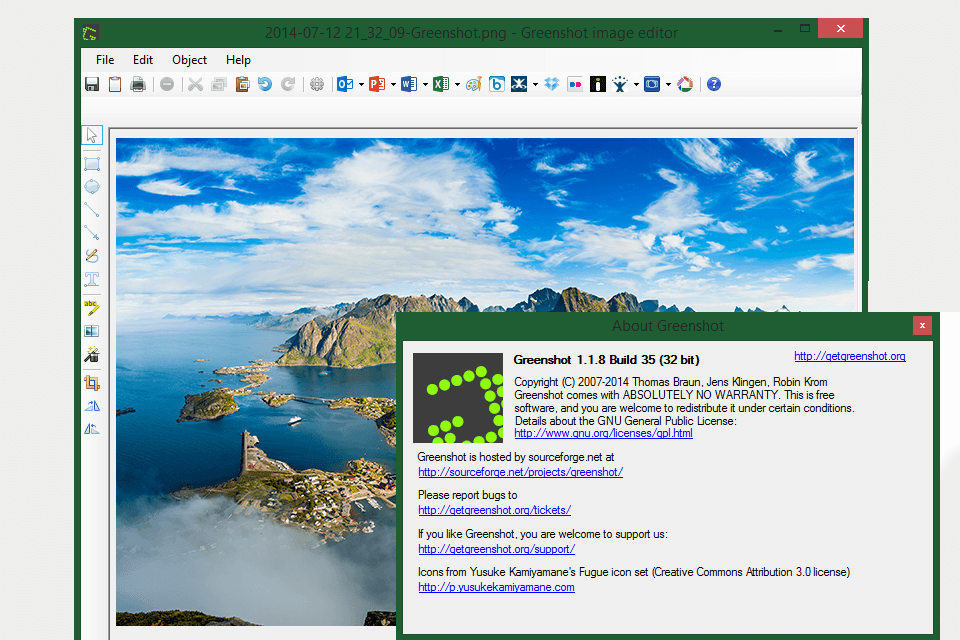
Task: Select the Text tool
Action: click(92, 281)
